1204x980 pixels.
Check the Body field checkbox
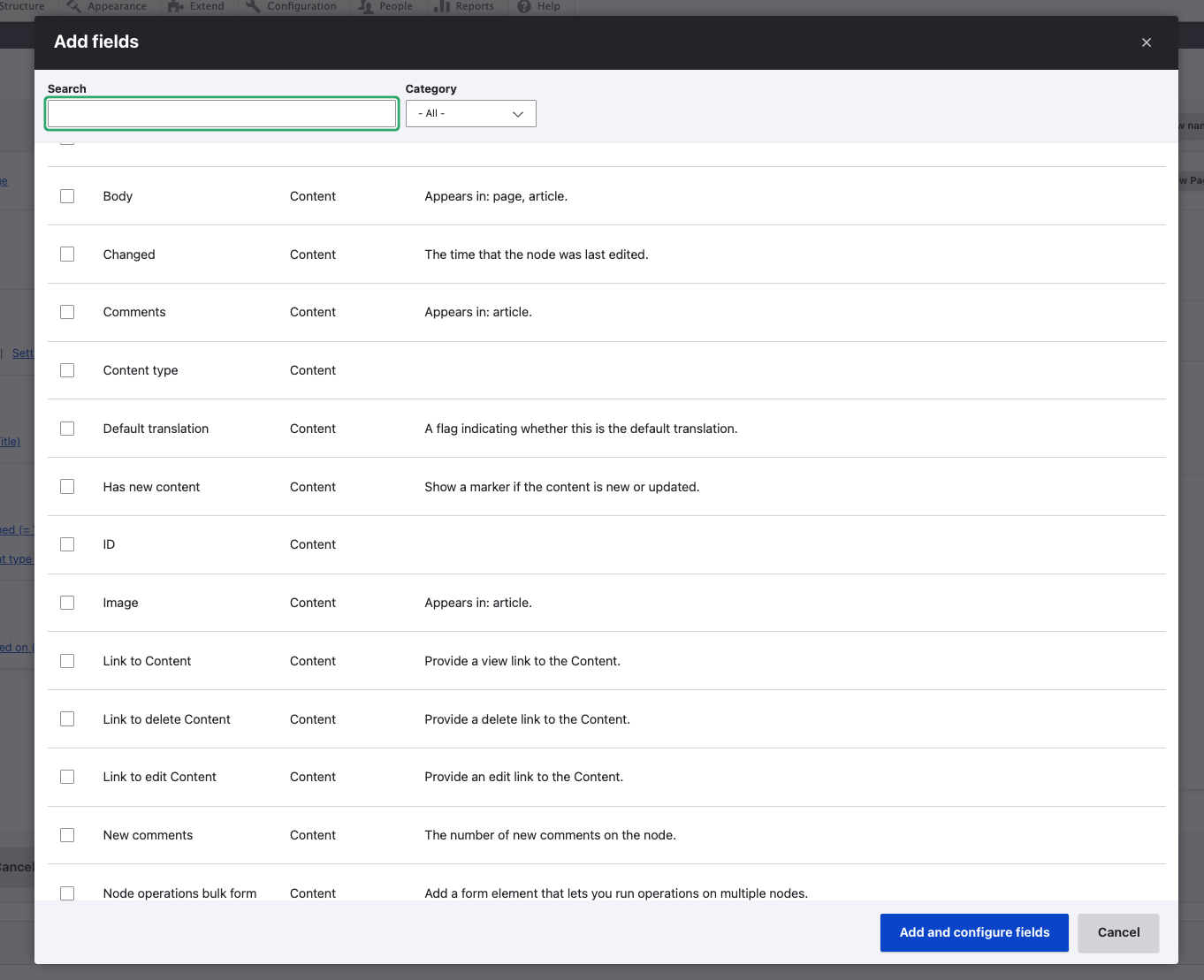pyautogui.click(x=67, y=196)
